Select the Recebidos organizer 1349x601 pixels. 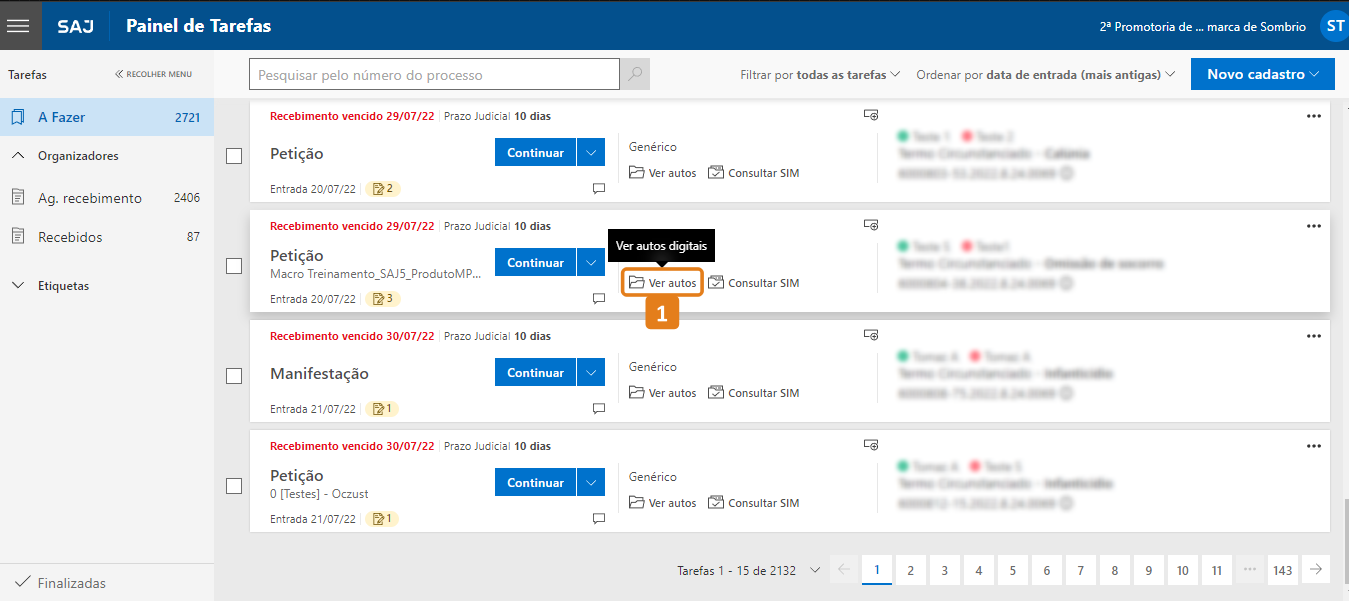pyautogui.click(x=70, y=237)
